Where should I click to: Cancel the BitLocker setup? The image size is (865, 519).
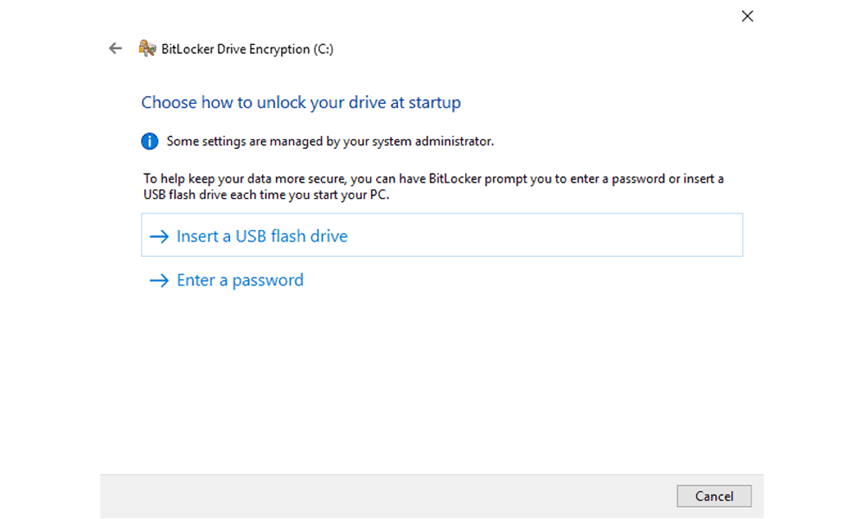pyautogui.click(x=714, y=496)
